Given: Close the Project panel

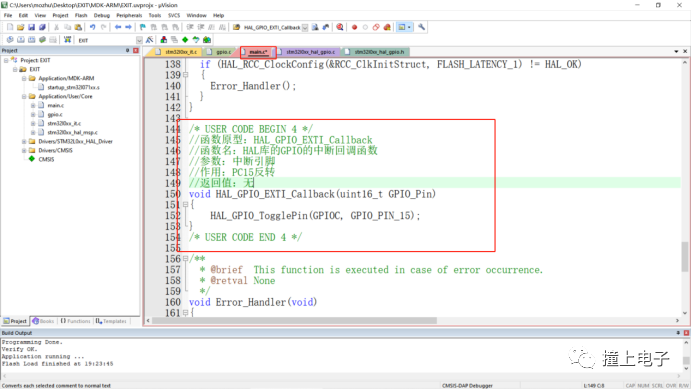Looking at the screenshot, I should pyautogui.click(x=136, y=50).
